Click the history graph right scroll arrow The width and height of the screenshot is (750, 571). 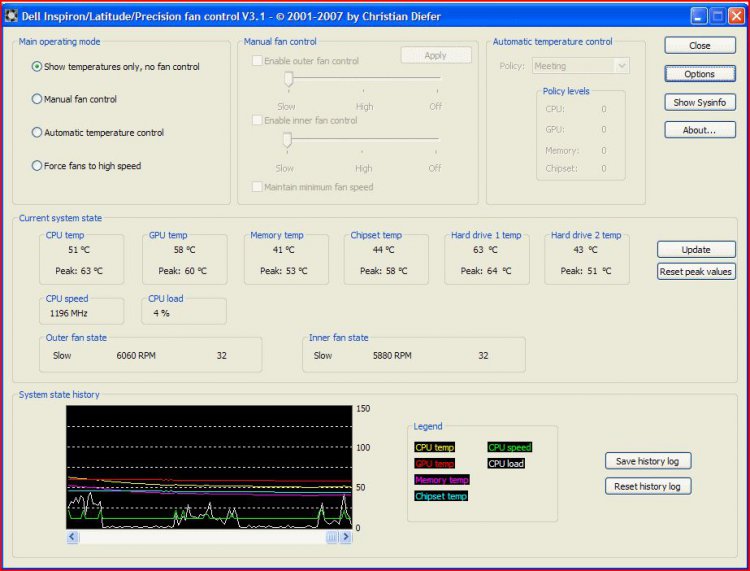click(x=346, y=537)
